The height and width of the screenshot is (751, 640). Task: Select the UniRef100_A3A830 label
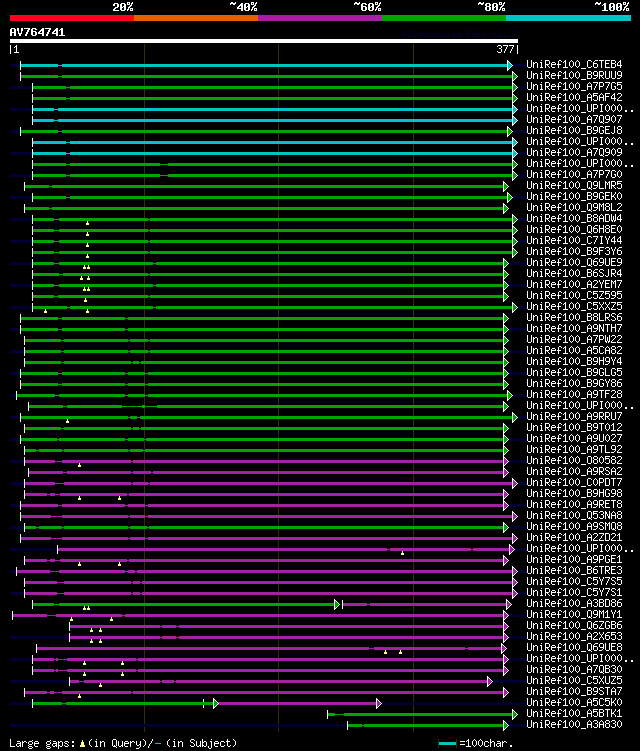pos(574,725)
